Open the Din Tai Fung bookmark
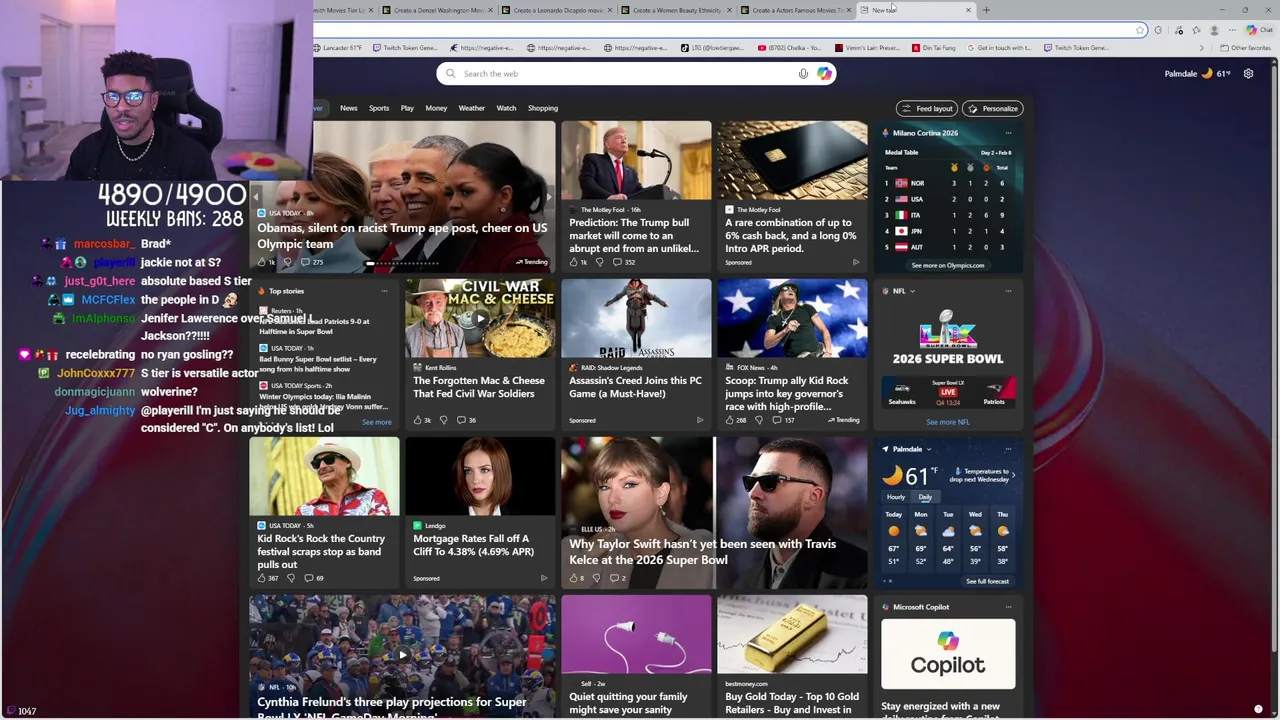 (x=934, y=48)
